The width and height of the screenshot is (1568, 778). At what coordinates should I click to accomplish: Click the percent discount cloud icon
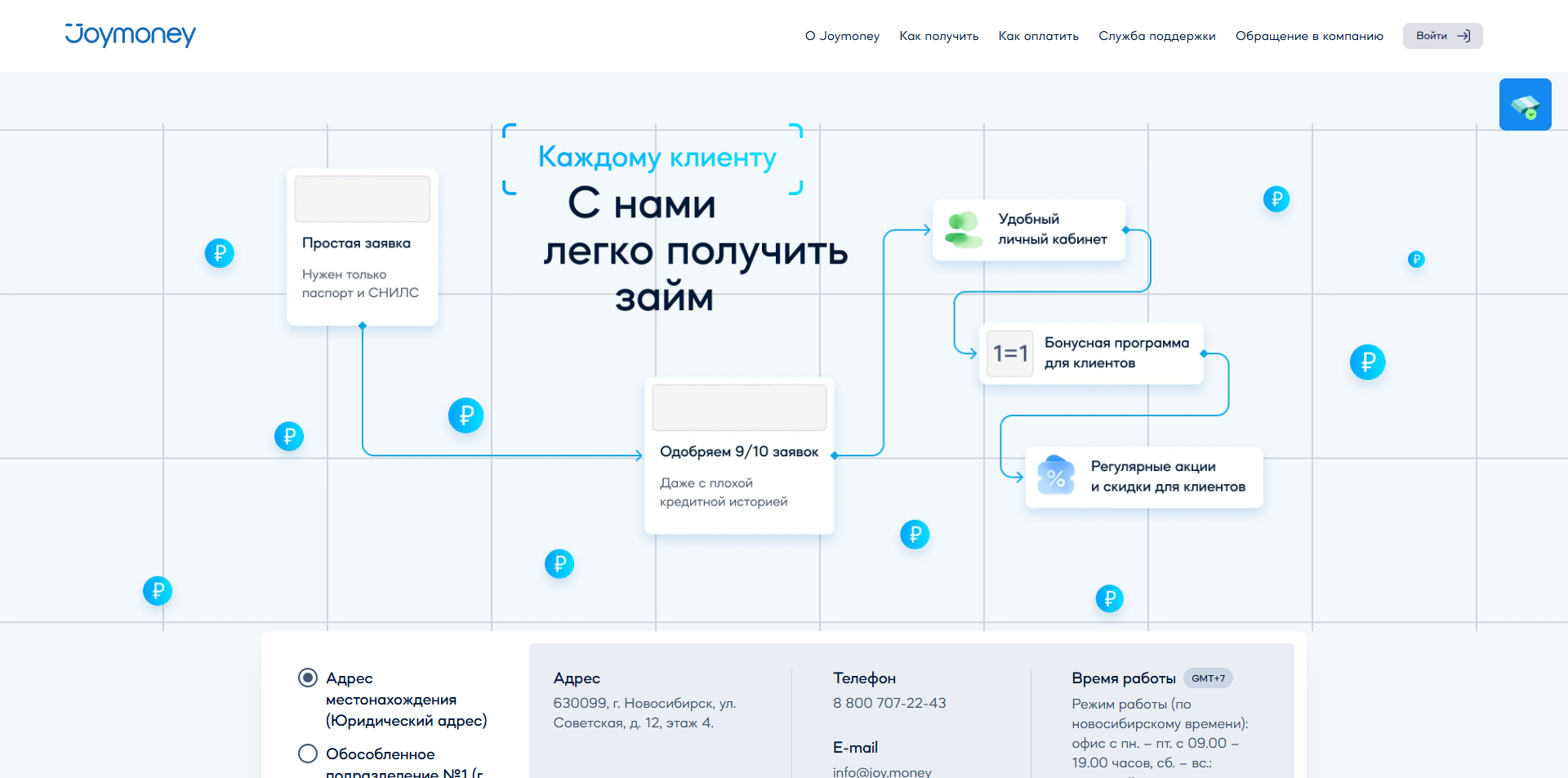tap(1055, 476)
